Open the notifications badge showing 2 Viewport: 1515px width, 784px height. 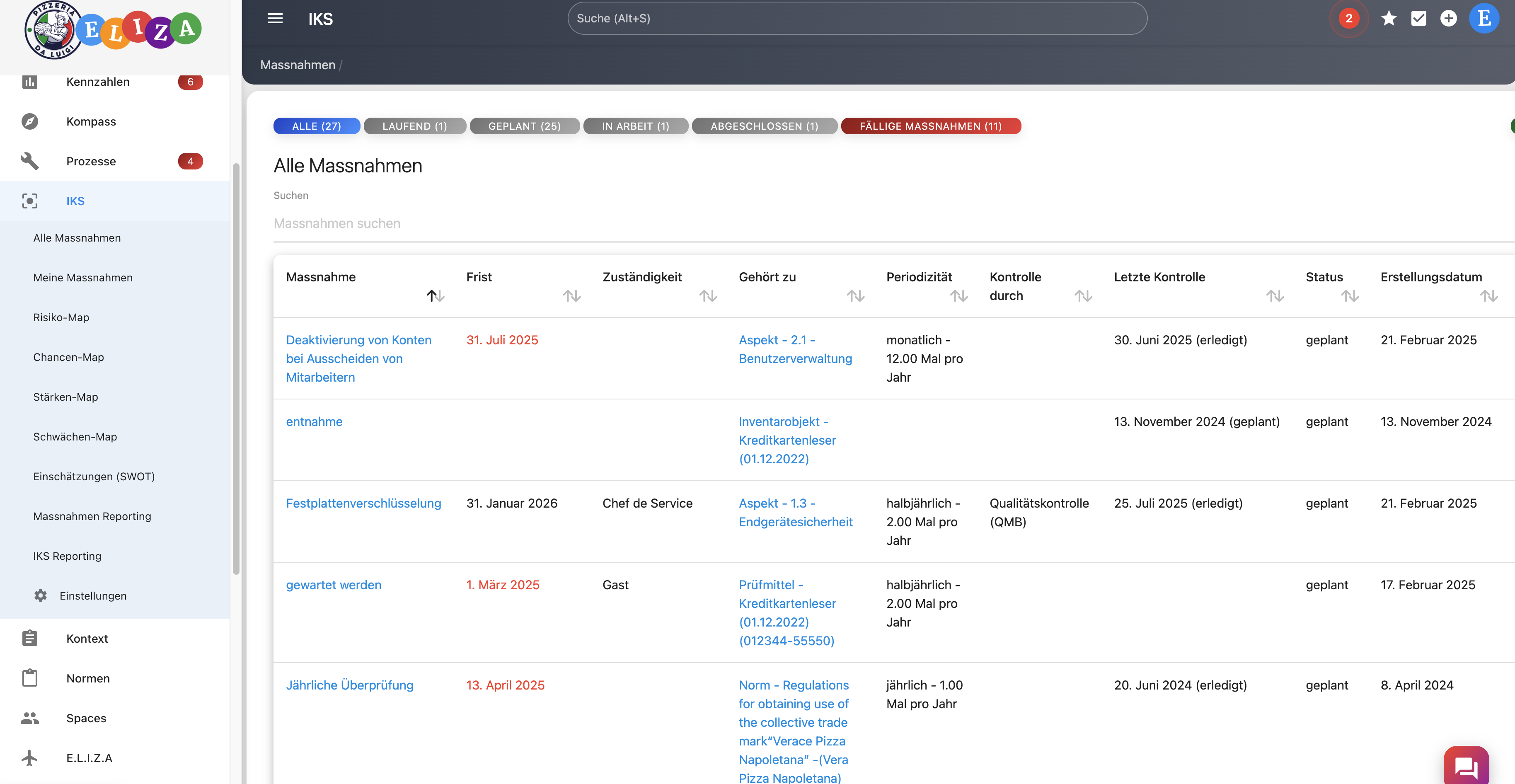pos(1348,19)
